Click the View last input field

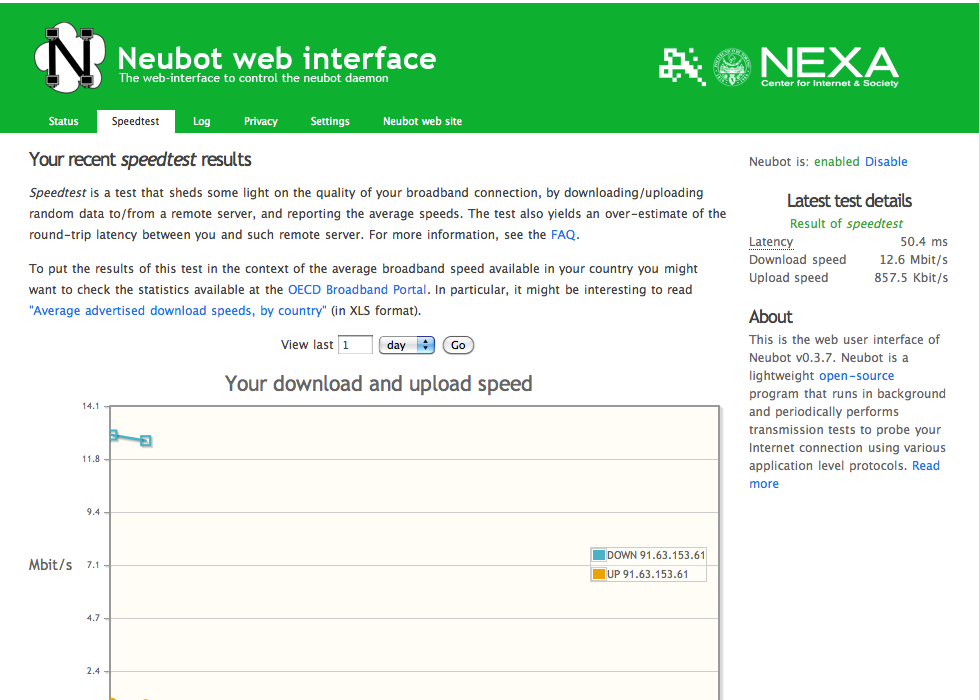tap(355, 344)
